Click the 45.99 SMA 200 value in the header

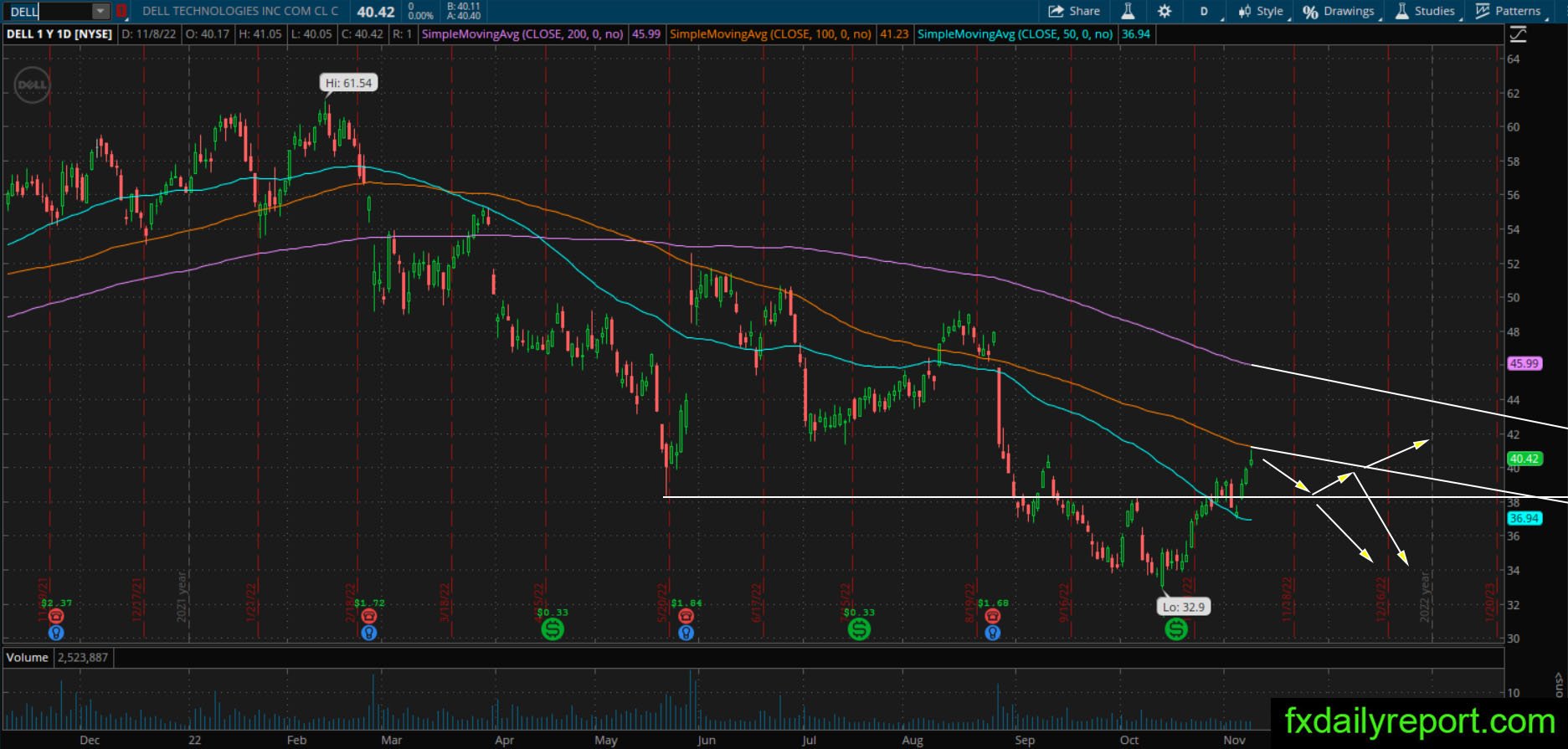coord(646,34)
